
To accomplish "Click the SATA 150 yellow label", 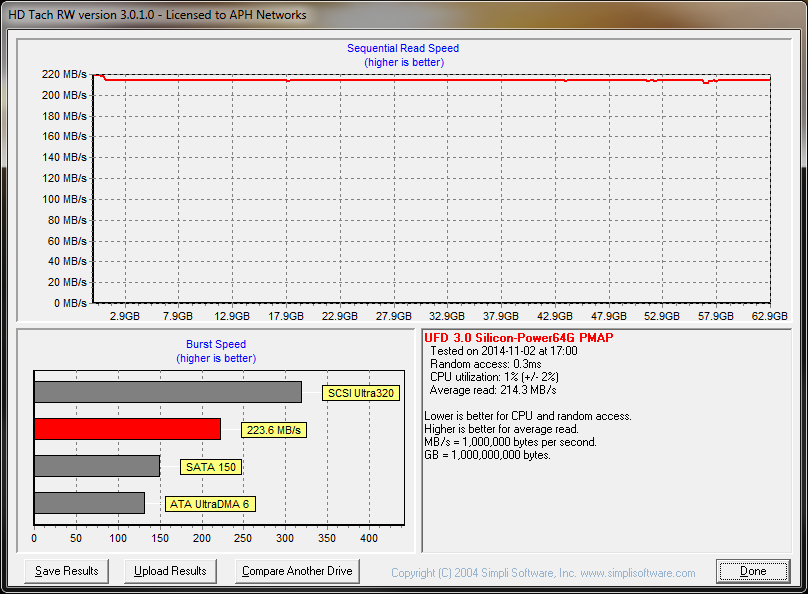I will pyautogui.click(x=211, y=467).
